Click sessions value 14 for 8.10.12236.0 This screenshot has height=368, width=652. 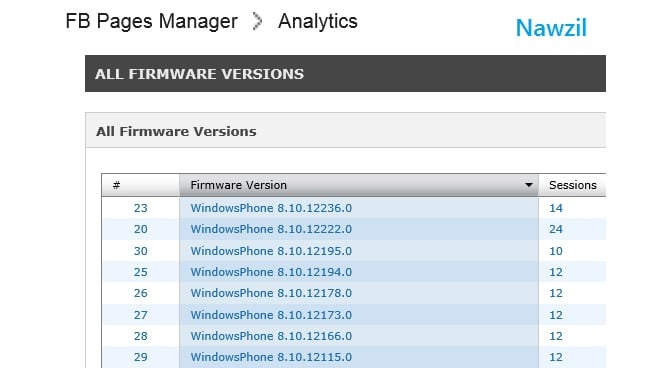(x=556, y=208)
